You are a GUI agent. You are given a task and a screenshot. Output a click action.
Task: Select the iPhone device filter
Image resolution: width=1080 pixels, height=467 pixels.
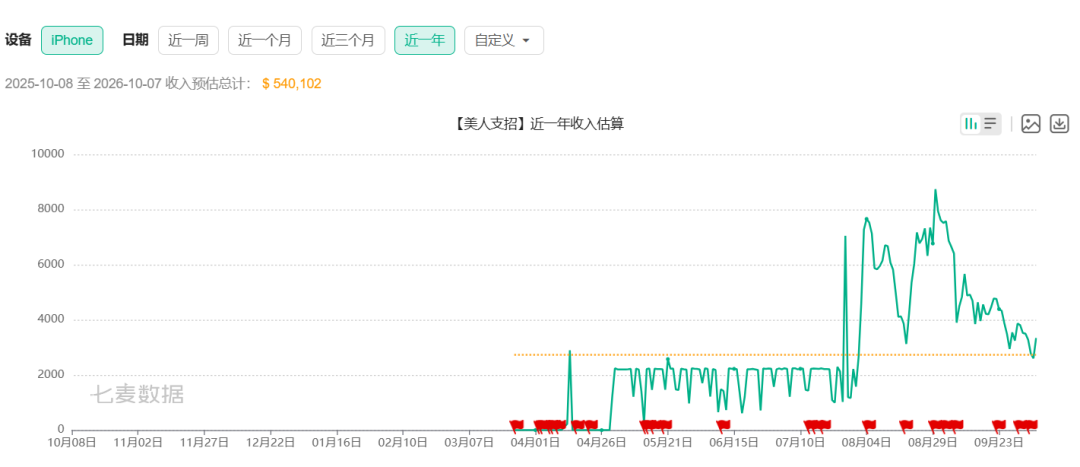click(x=72, y=40)
